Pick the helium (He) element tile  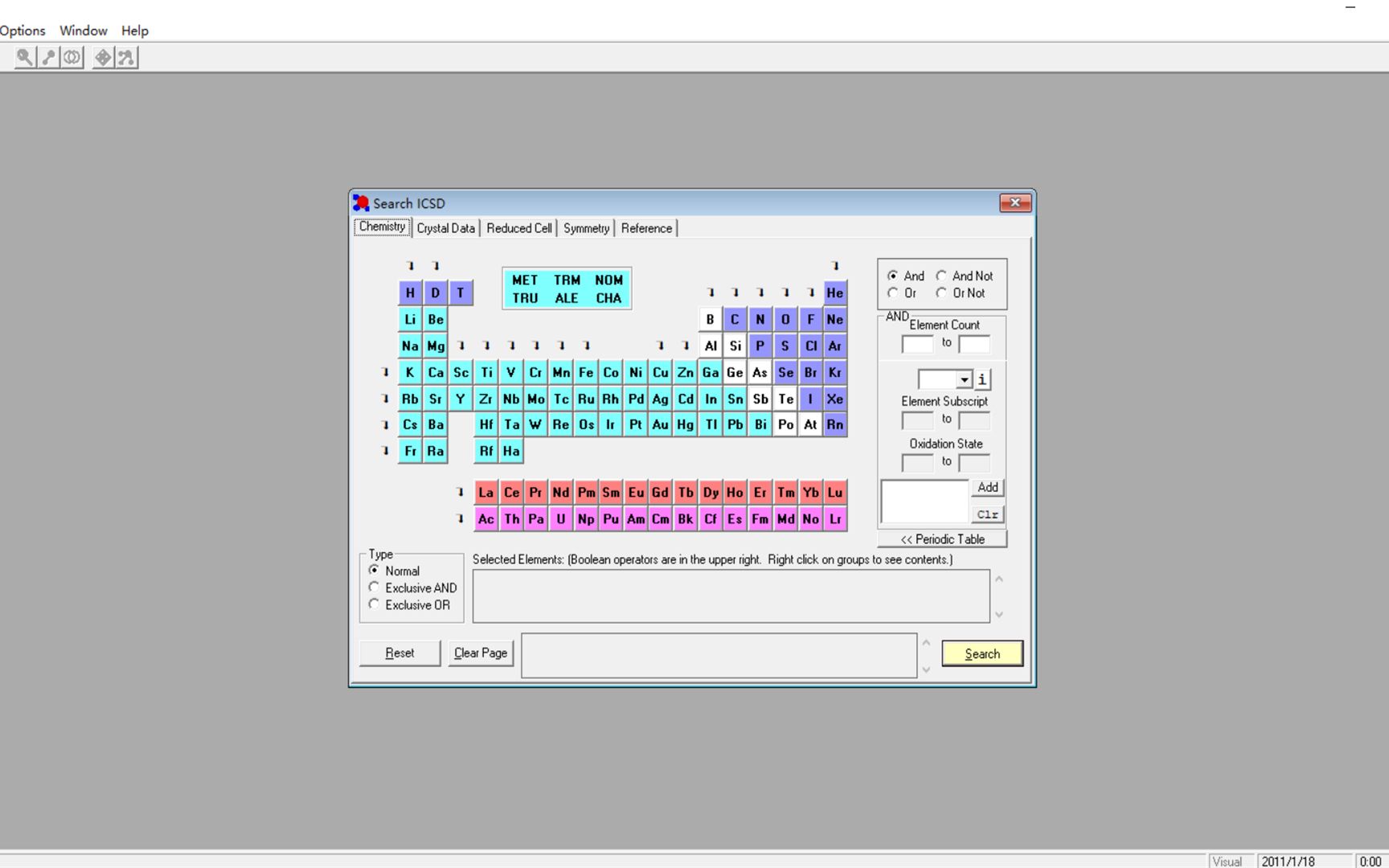coord(835,293)
